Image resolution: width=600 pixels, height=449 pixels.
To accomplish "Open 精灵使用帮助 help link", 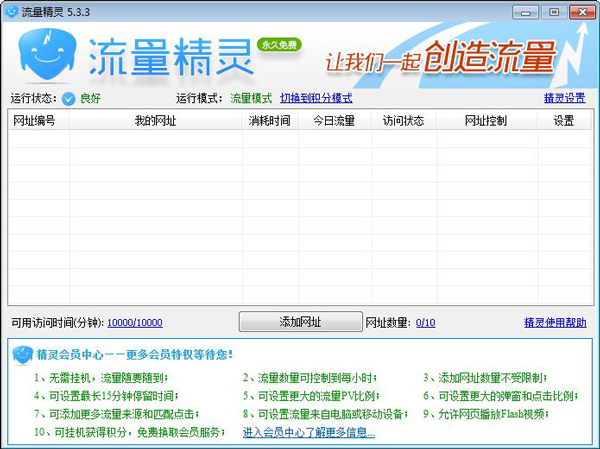I will click(554, 323).
